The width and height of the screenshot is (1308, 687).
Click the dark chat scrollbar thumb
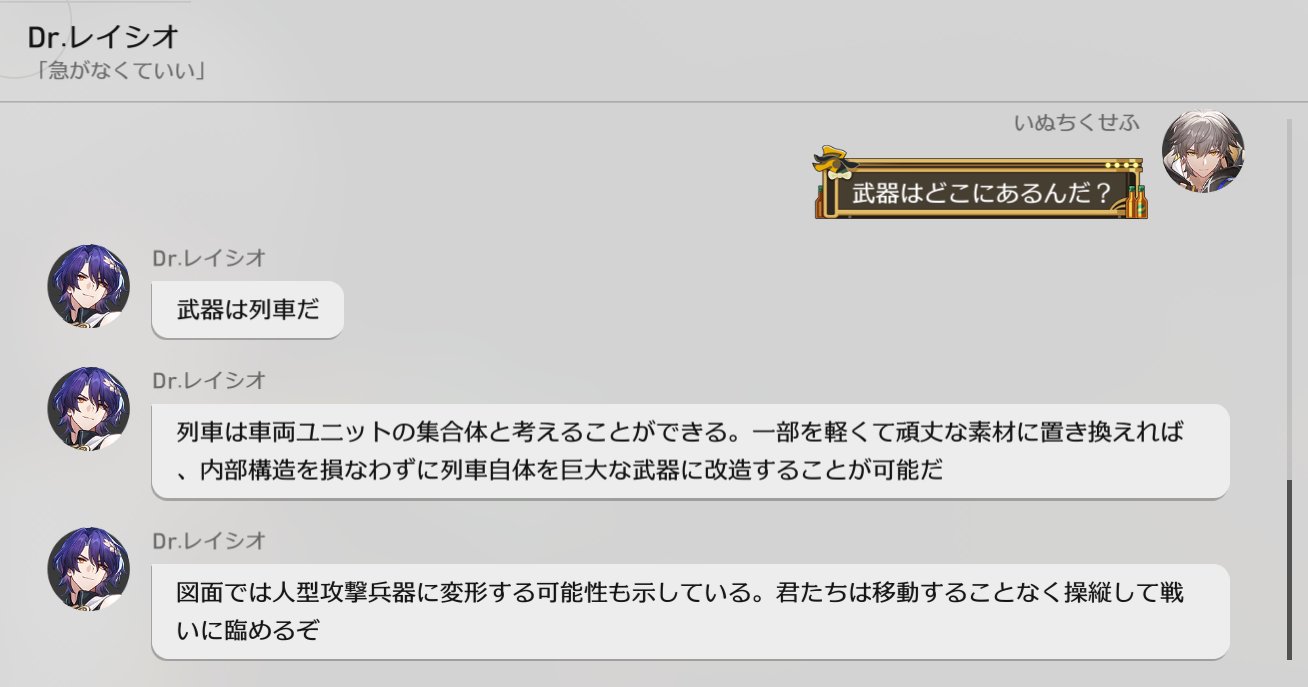1289,569
